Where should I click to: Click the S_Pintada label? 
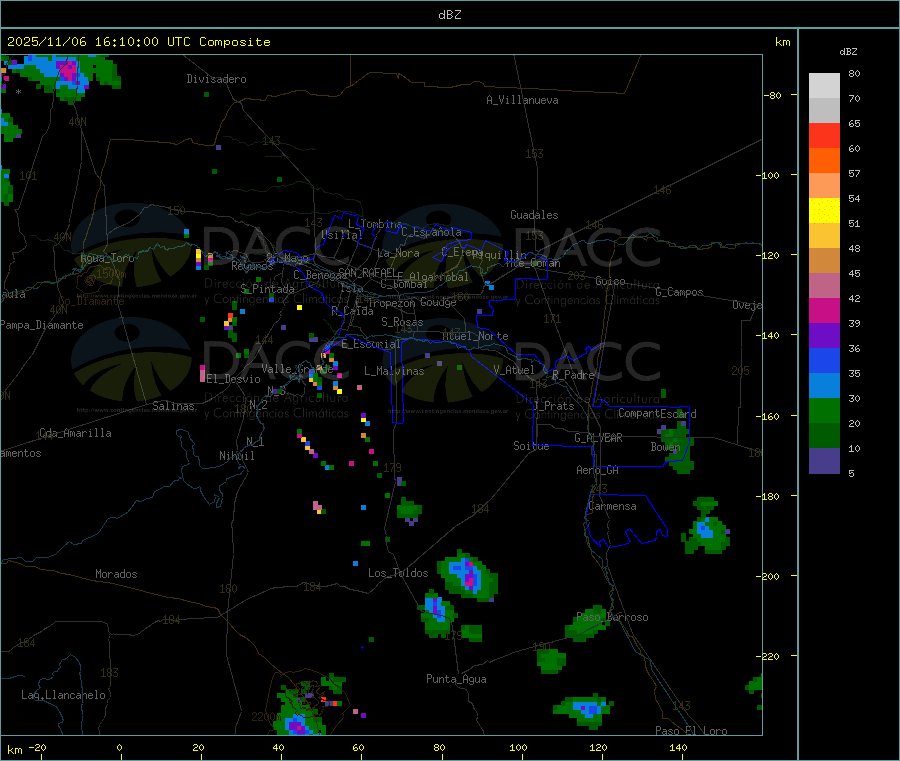click(x=267, y=289)
